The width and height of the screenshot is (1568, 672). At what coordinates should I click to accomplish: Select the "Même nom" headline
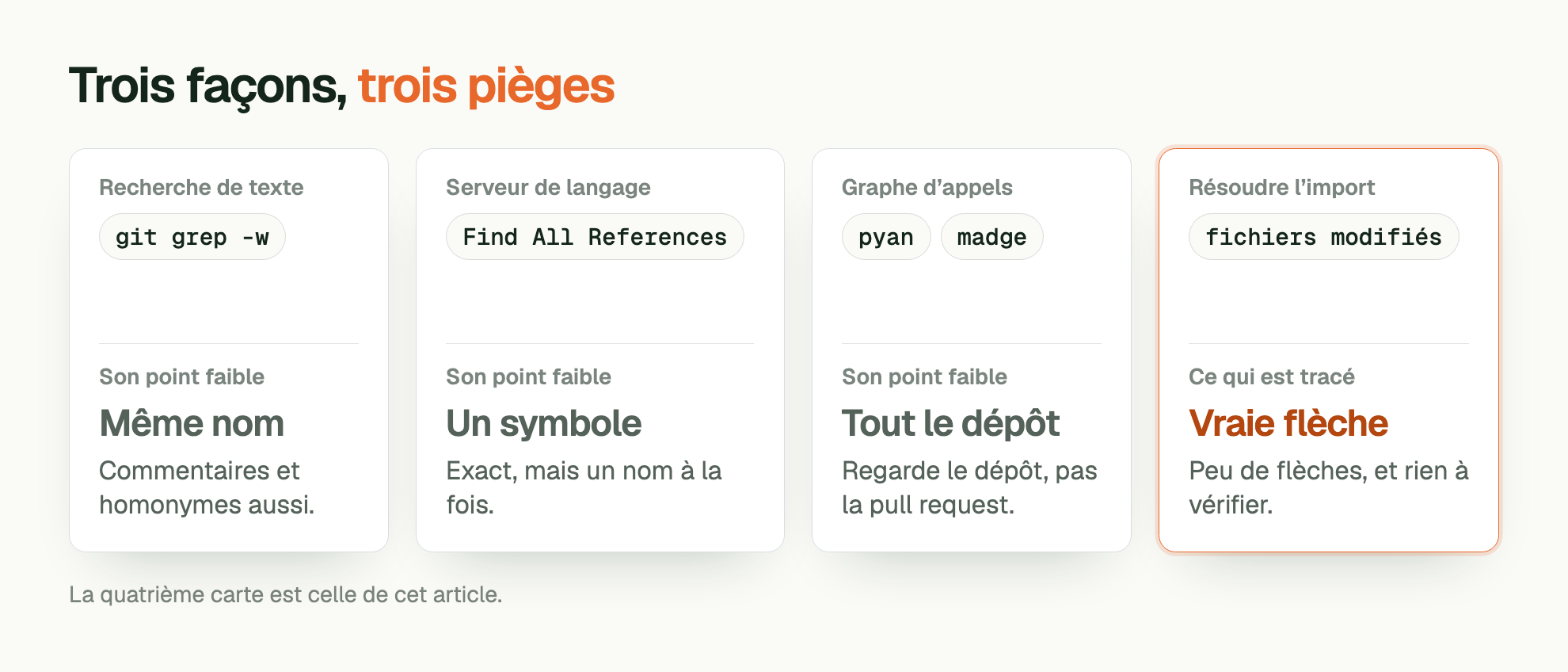click(x=192, y=423)
